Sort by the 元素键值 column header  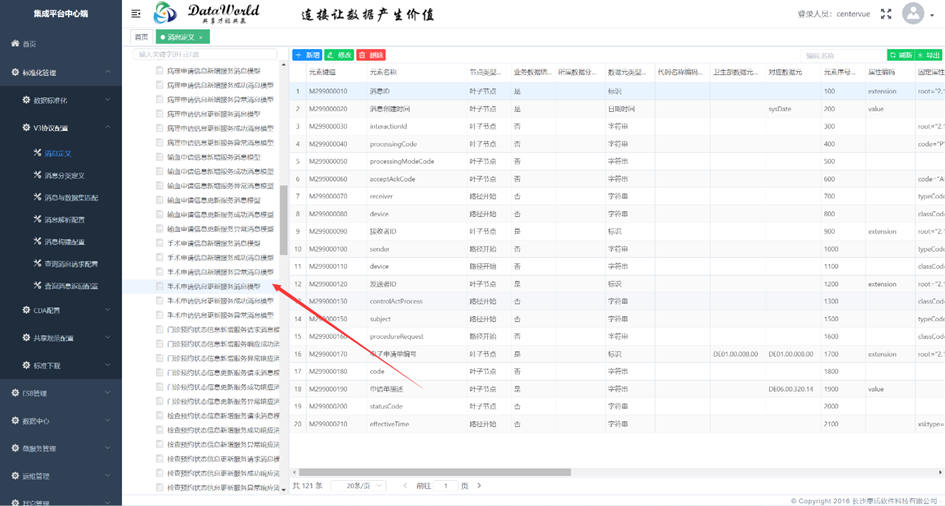pyautogui.click(x=322, y=72)
